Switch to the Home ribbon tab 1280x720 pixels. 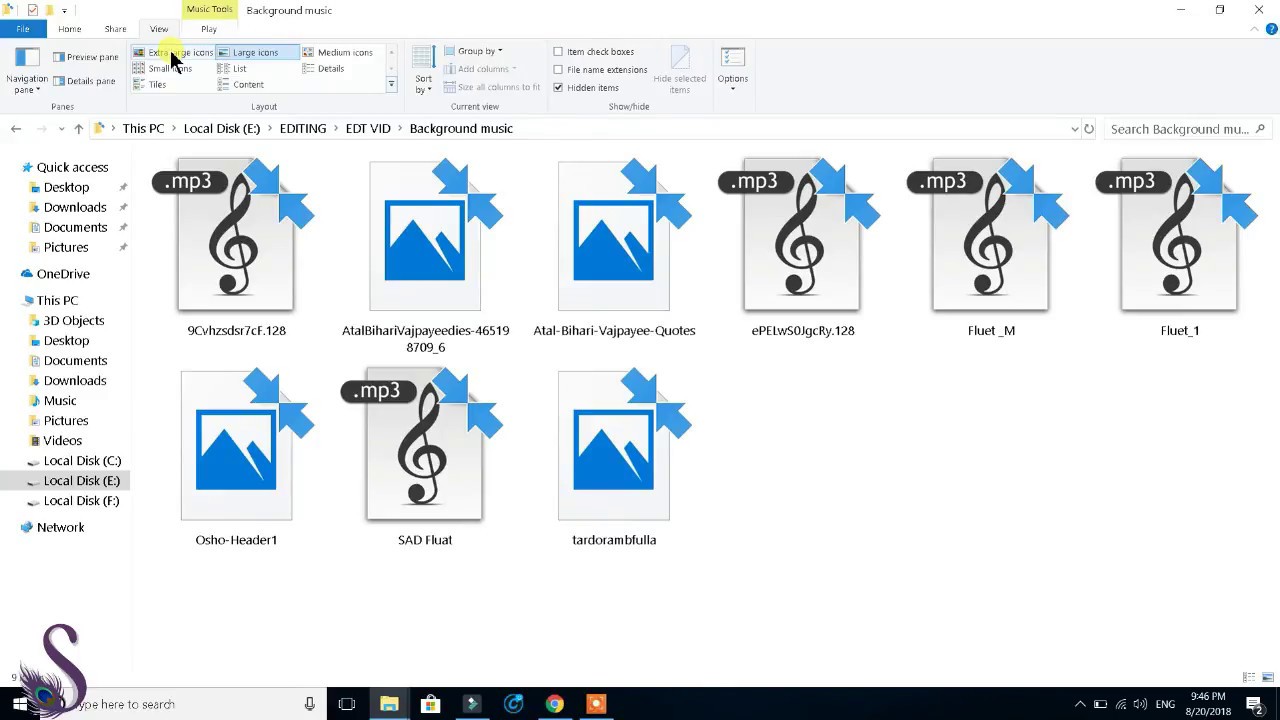69,29
